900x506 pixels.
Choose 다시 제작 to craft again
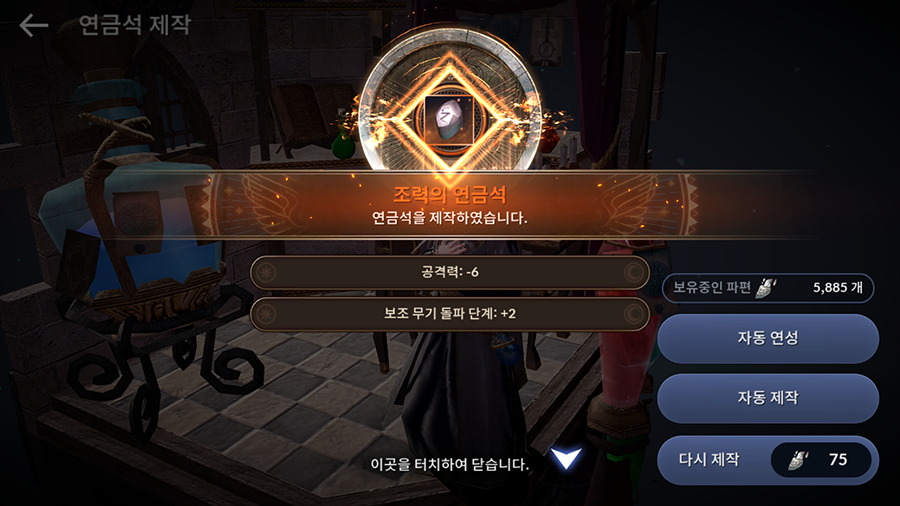pos(767,460)
